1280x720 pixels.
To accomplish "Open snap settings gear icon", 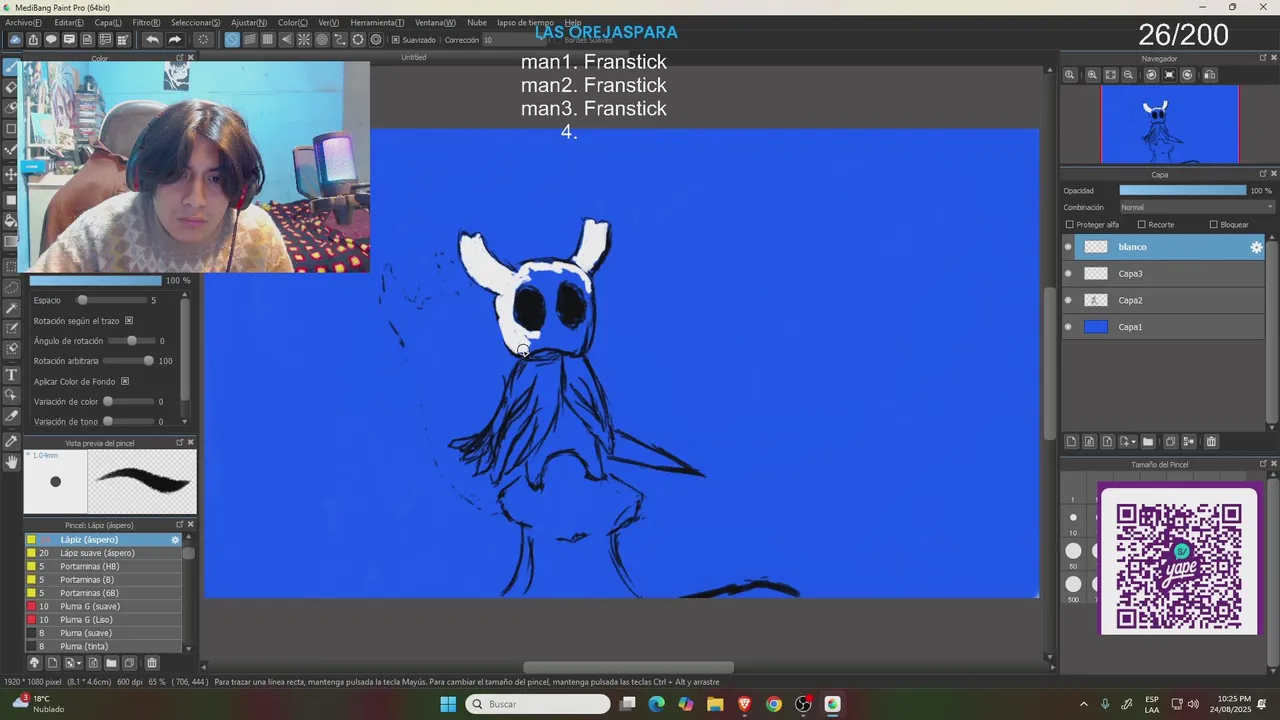I will click(376, 40).
